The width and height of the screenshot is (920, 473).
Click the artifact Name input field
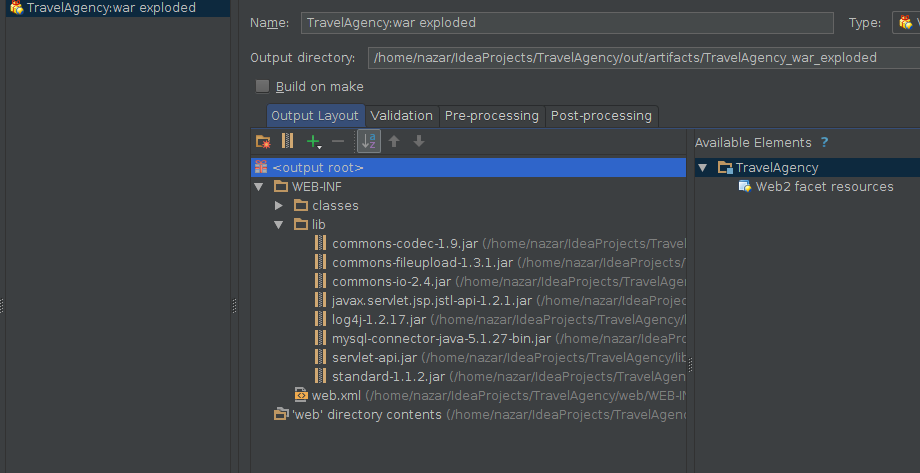pos(567,23)
